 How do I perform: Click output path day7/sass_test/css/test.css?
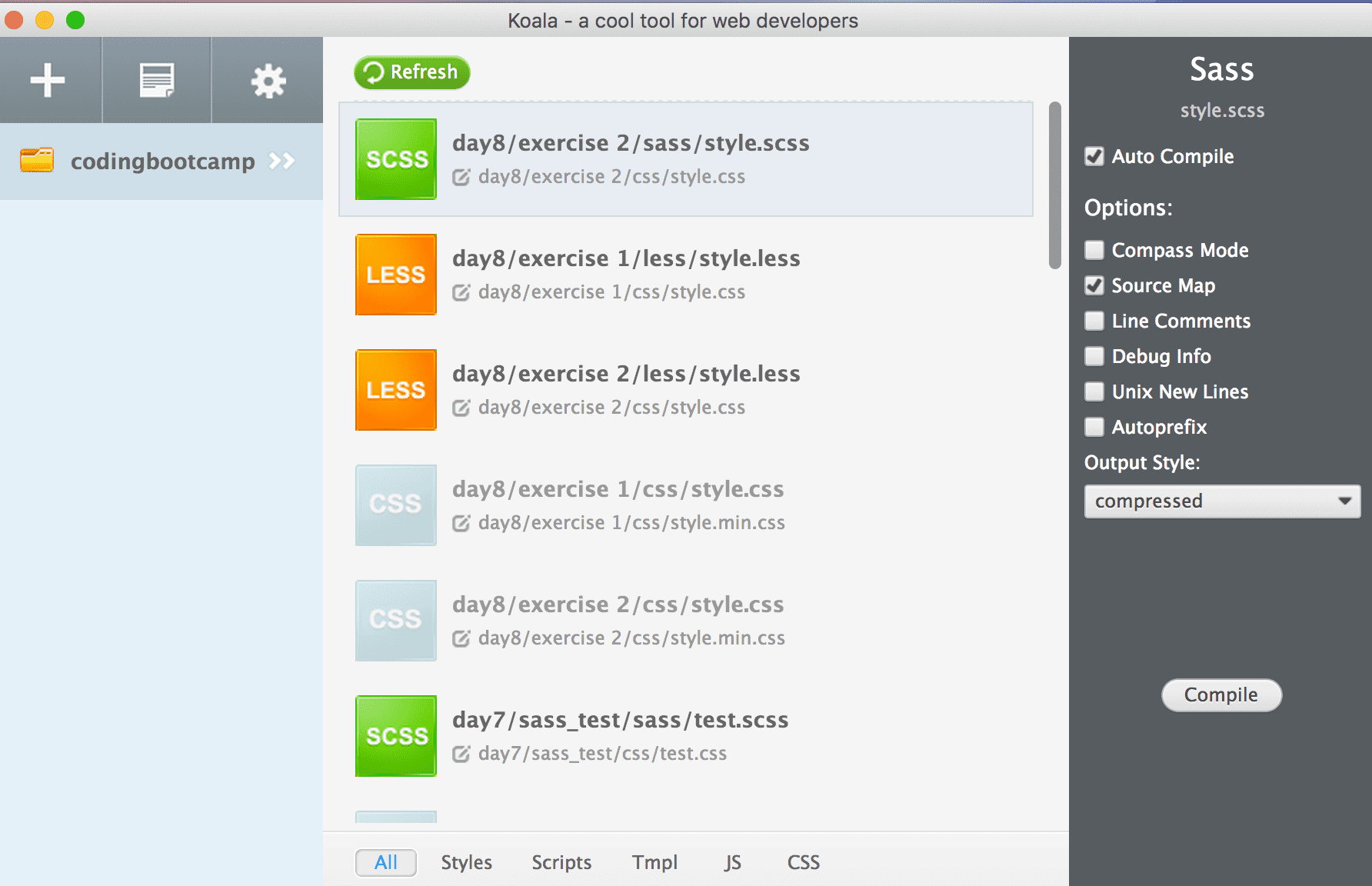click(602, 754)
